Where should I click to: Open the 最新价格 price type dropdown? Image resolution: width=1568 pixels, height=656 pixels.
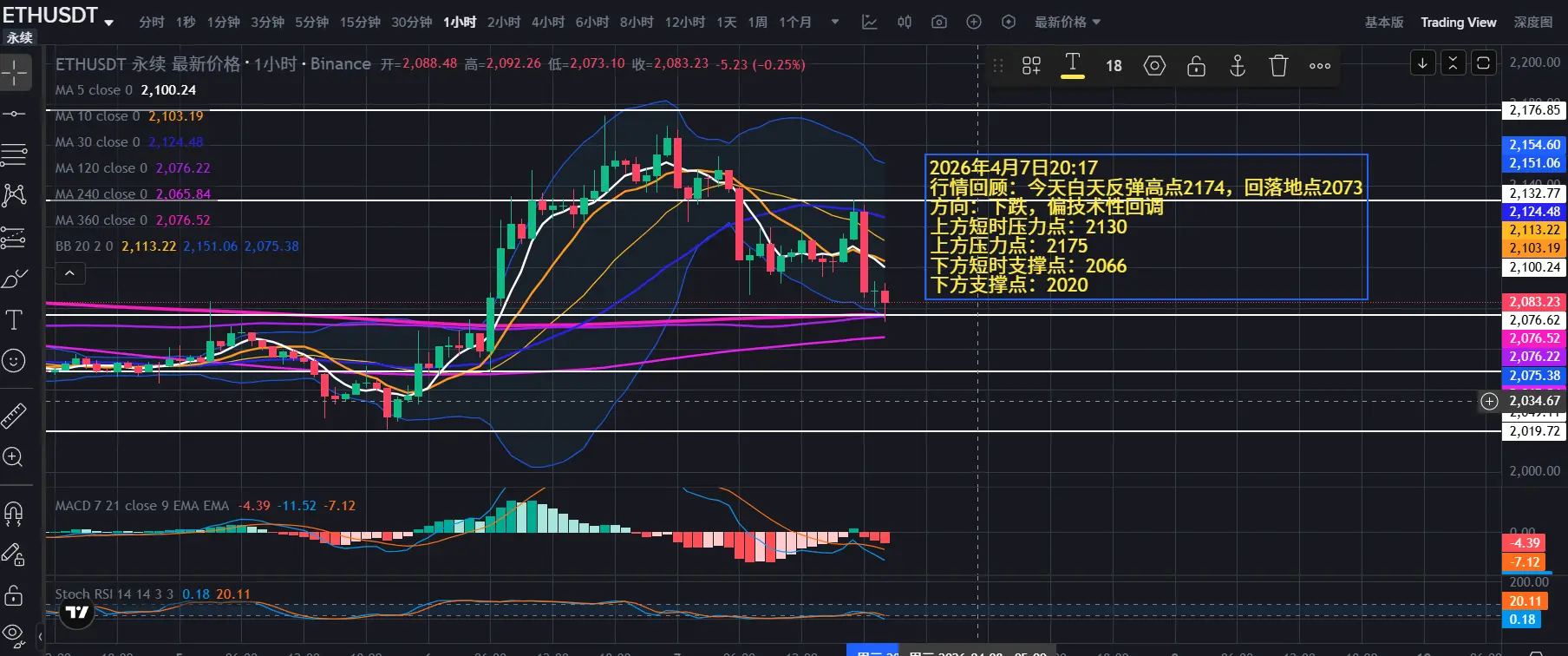tap(1067, 22)
